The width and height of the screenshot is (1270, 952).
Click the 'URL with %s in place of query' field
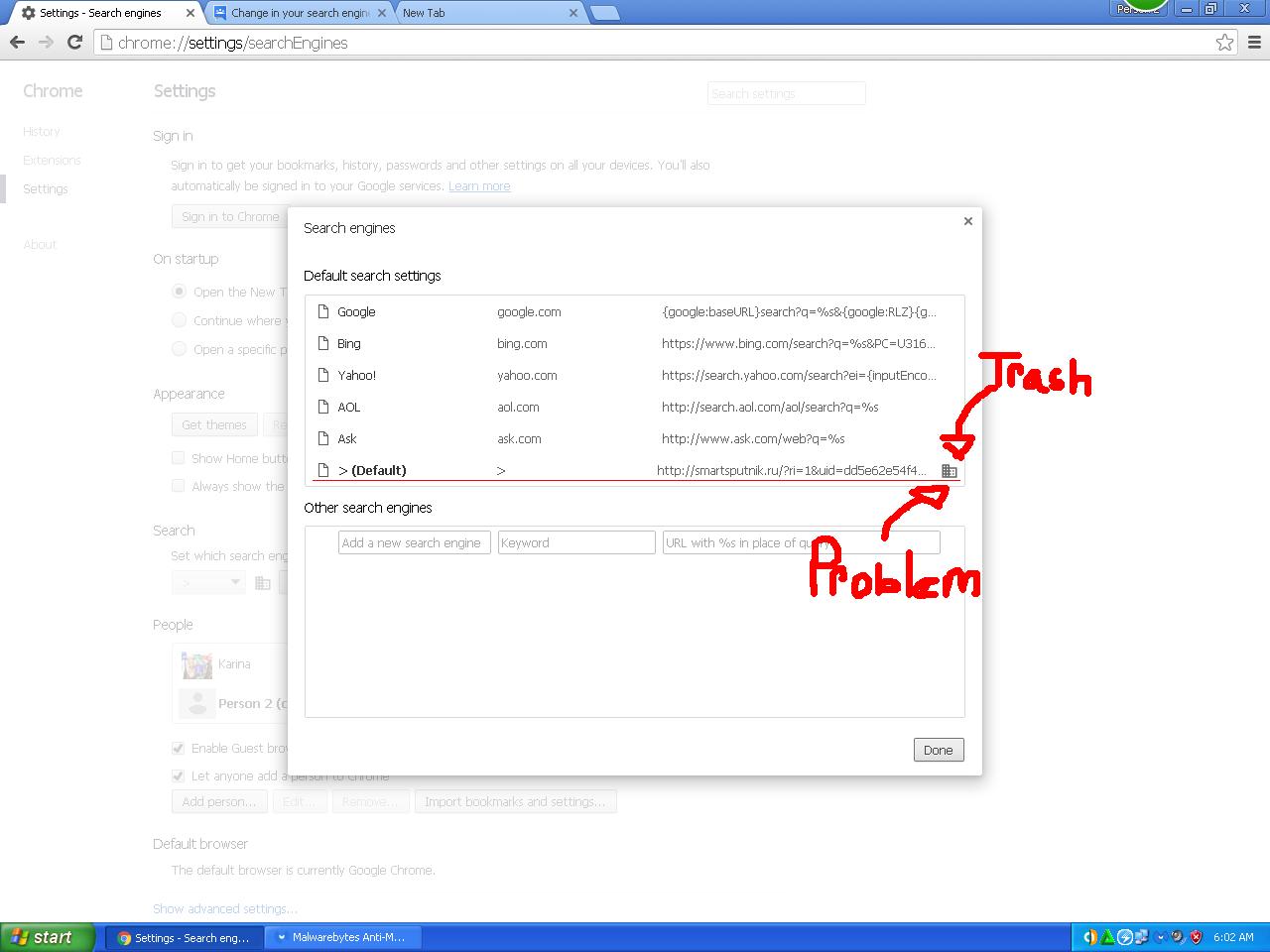[x=801, y=542]
